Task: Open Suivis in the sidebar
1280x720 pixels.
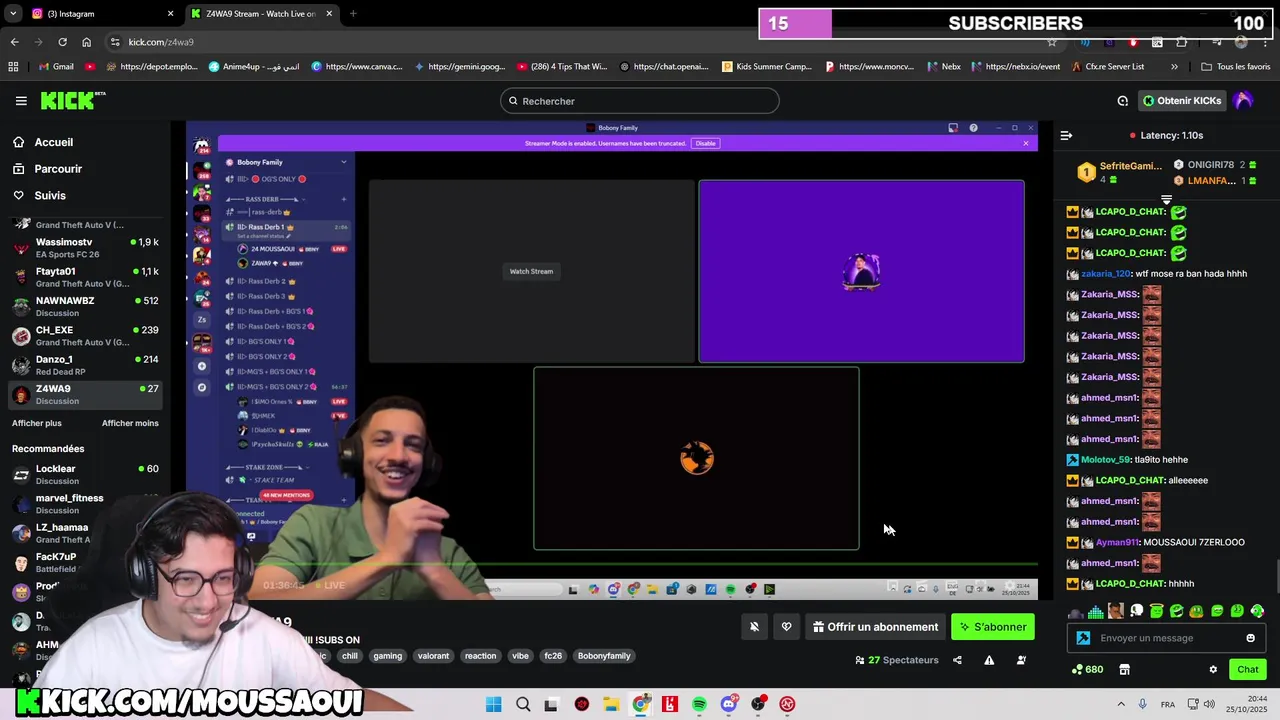Action: (50, 196)
